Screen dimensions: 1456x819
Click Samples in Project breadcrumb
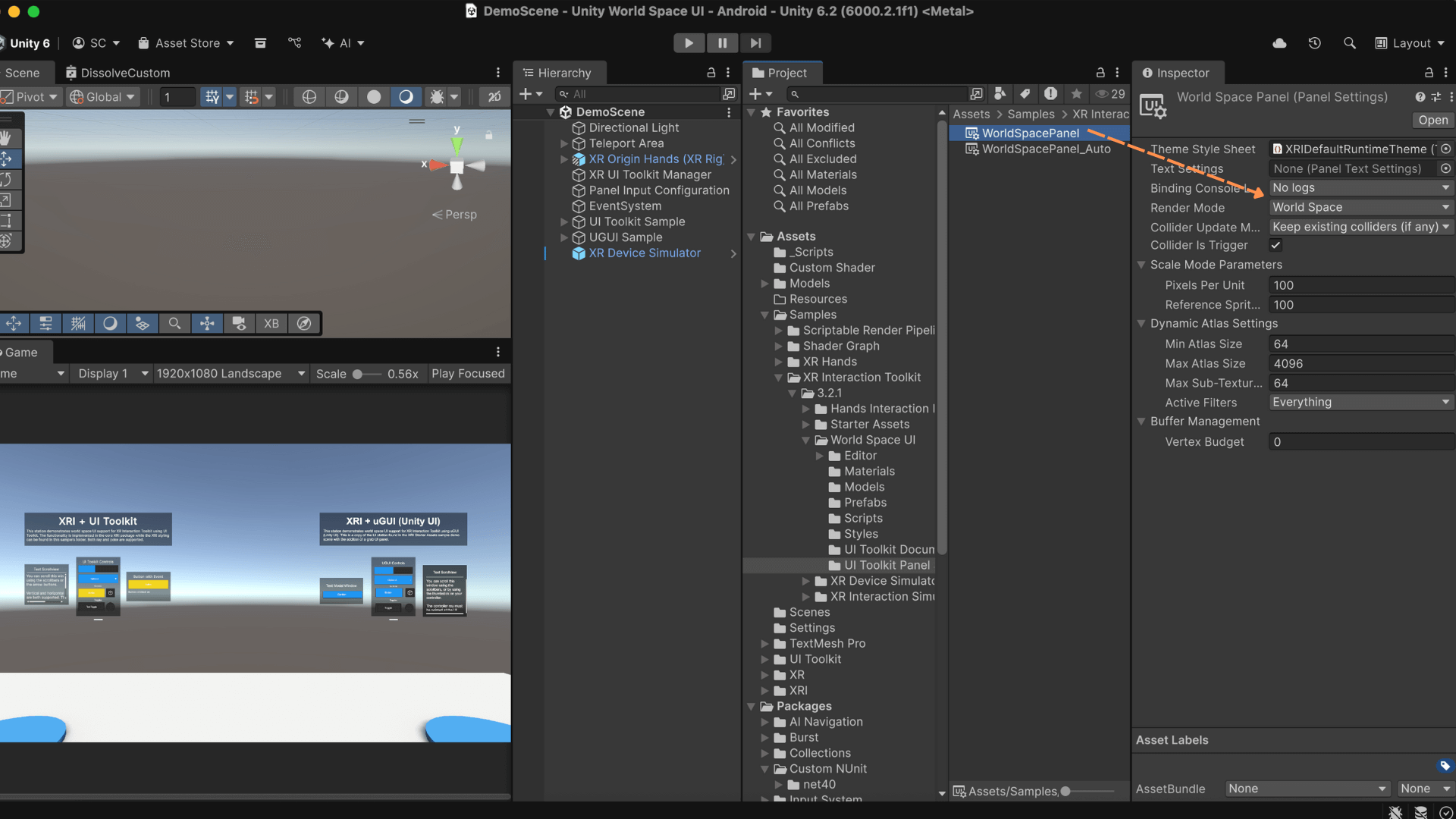[1031, 114]
